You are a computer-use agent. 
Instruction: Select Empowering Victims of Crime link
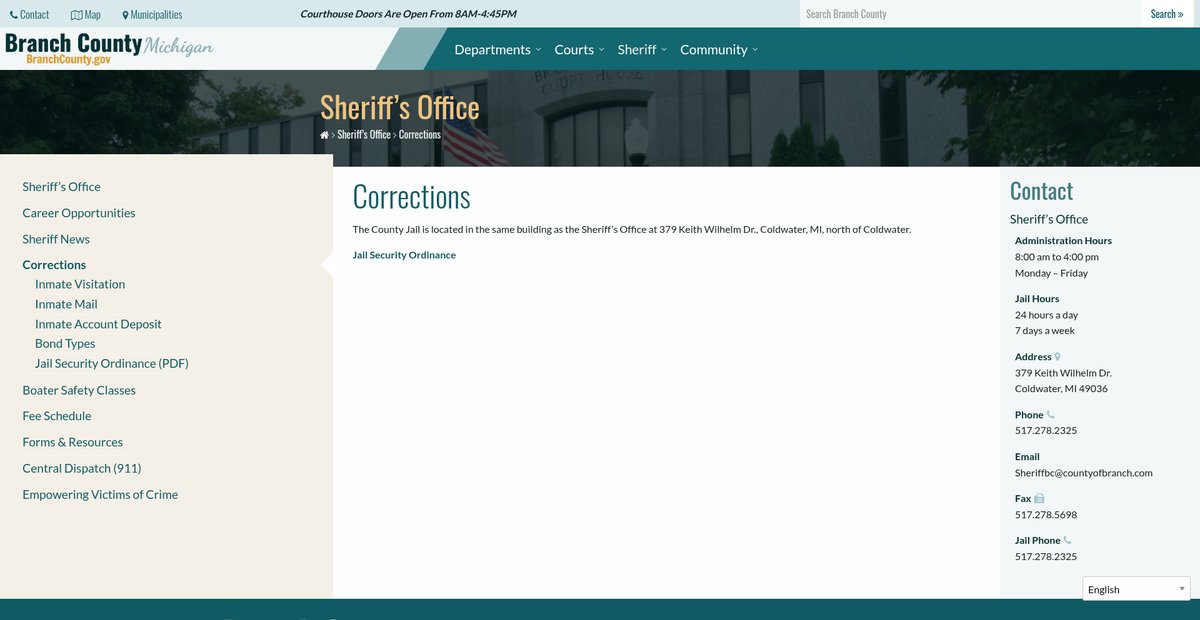point(100,494)
